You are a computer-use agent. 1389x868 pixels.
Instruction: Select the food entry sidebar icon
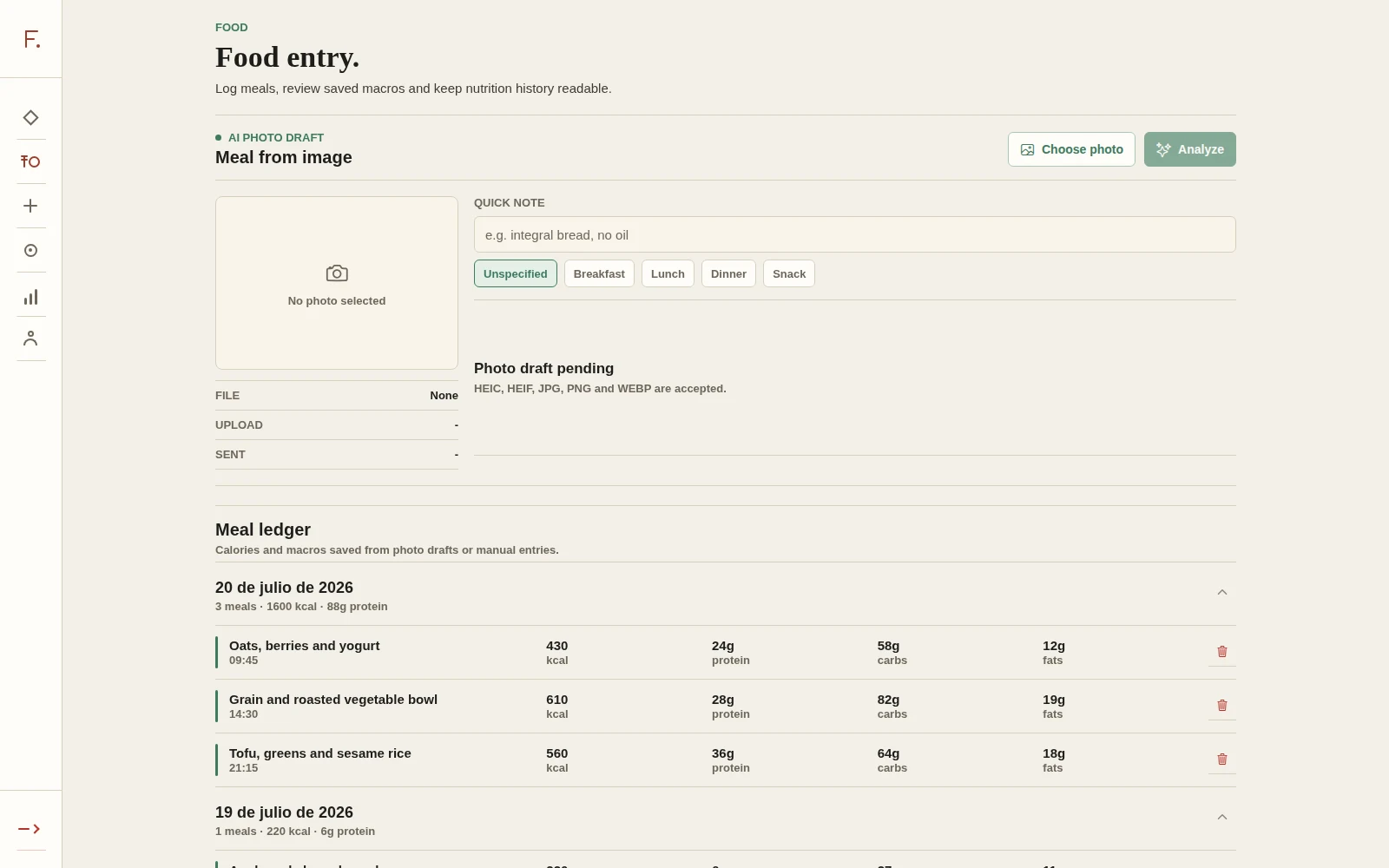tap(30, 161)
